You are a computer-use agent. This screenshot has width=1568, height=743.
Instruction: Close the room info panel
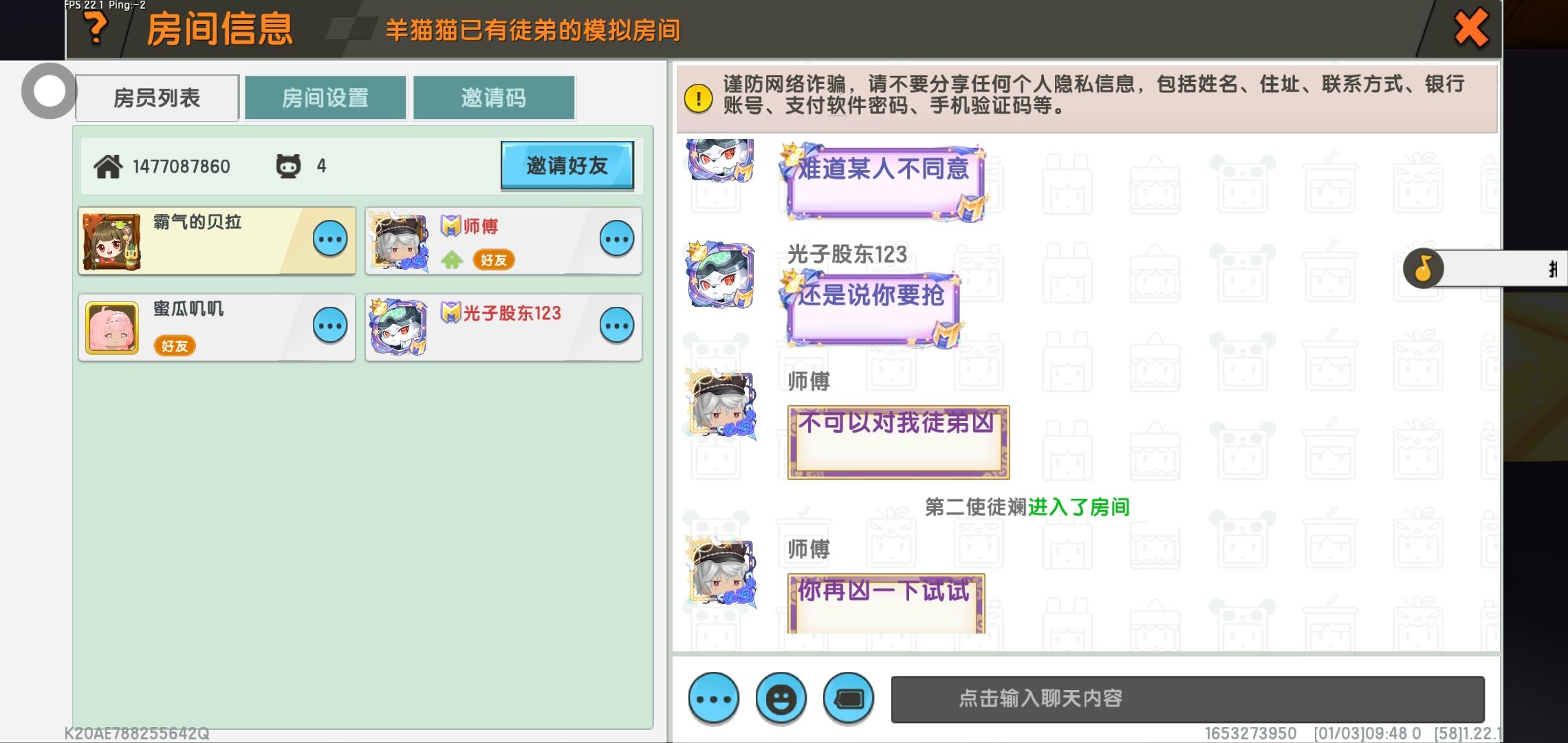1471,28
